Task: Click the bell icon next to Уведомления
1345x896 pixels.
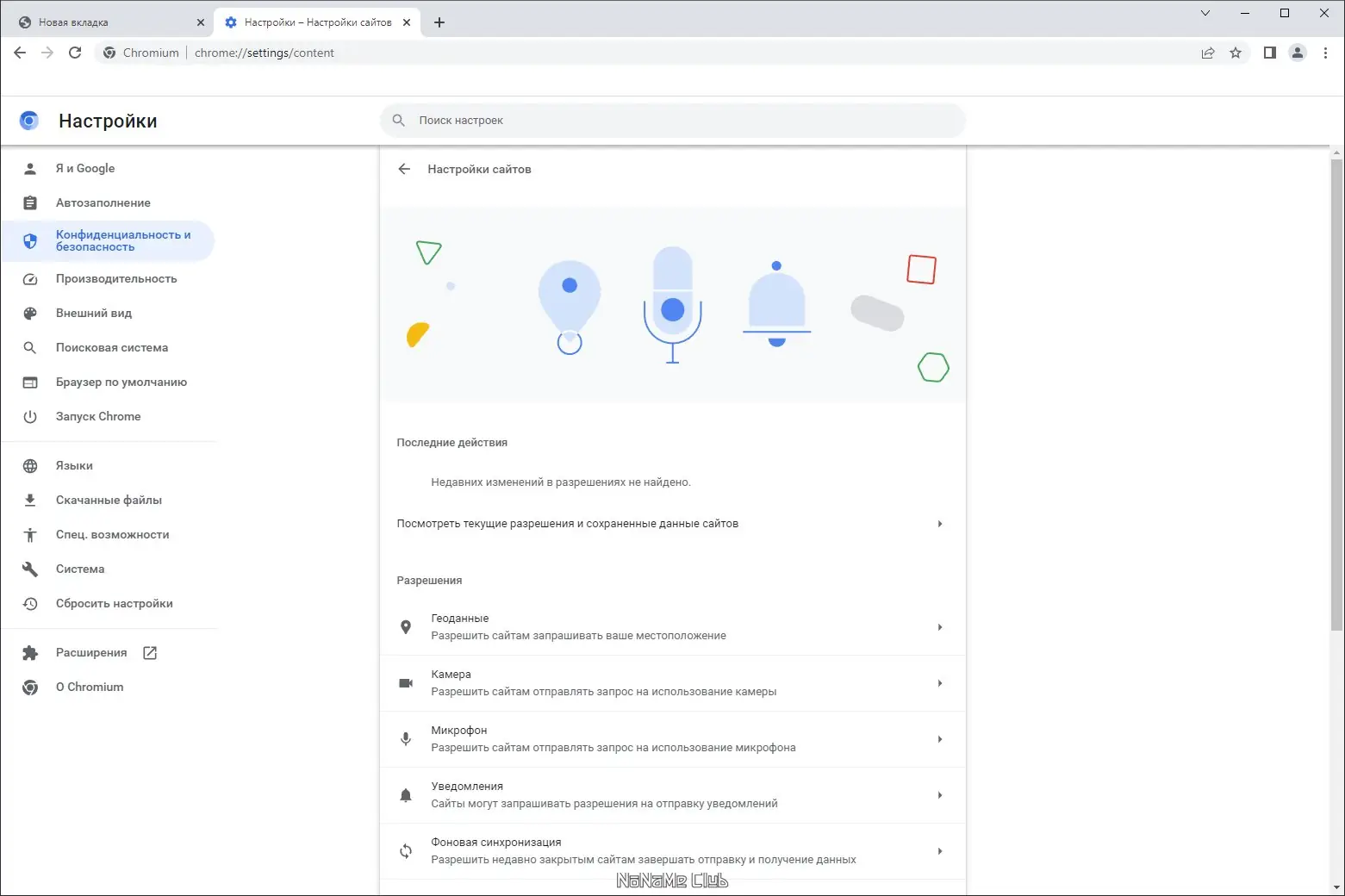Action: click(x=406, y=794)
